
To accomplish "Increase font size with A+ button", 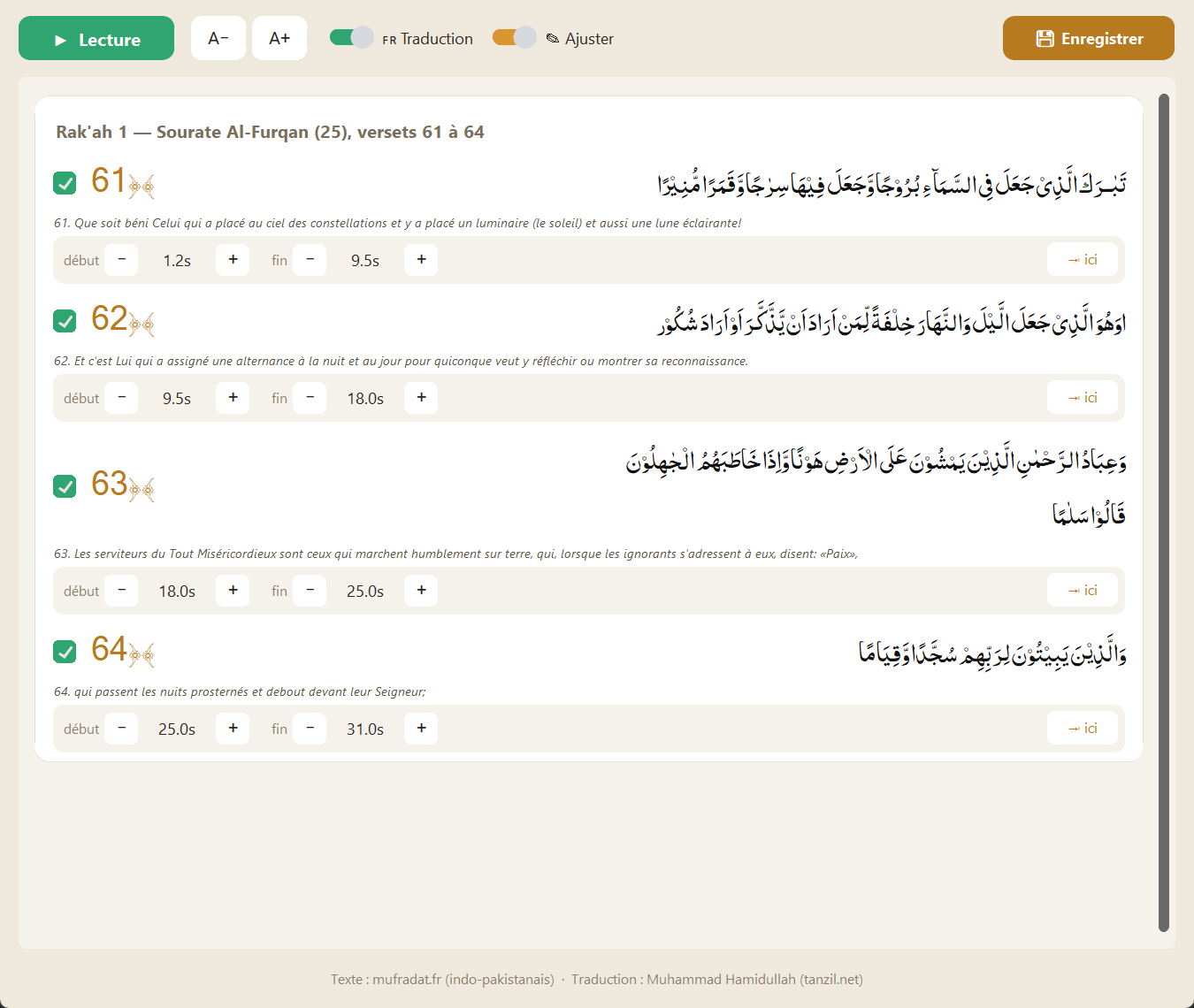I will click(279, 38).
